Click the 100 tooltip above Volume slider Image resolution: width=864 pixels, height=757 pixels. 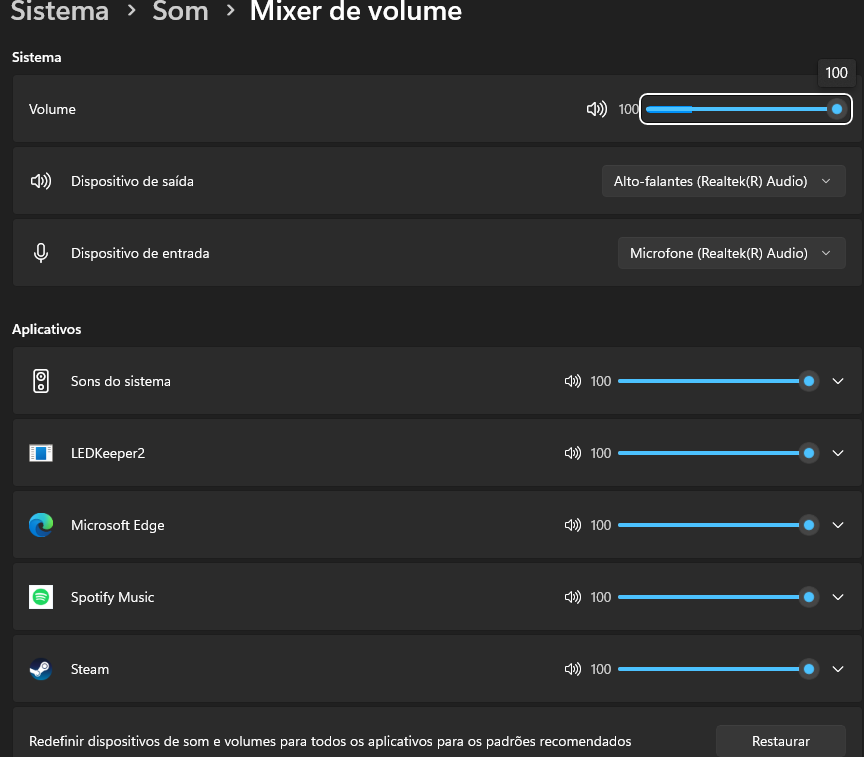pos(836,72)
